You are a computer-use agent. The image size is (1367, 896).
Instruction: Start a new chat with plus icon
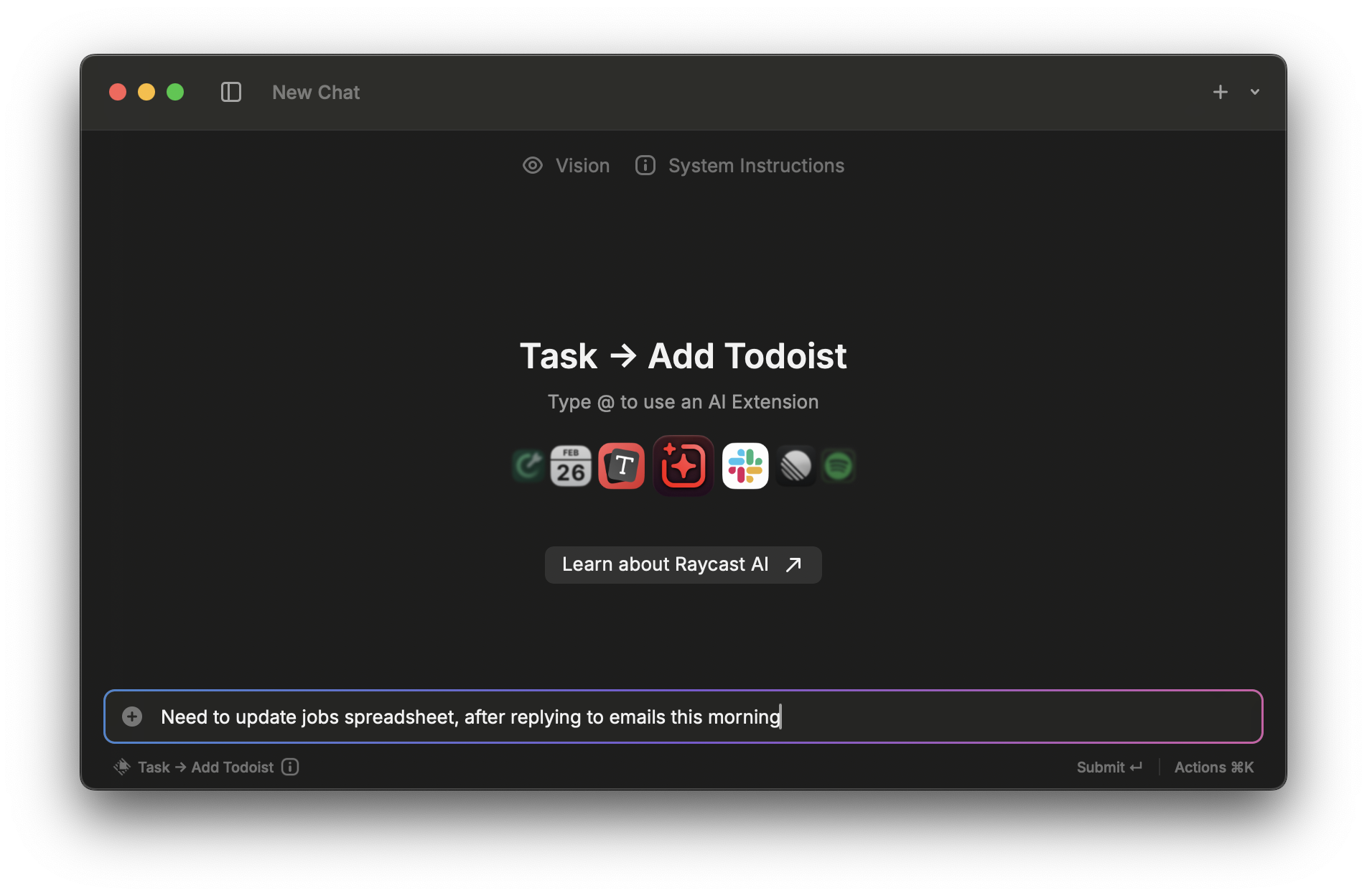[1221, 92]
